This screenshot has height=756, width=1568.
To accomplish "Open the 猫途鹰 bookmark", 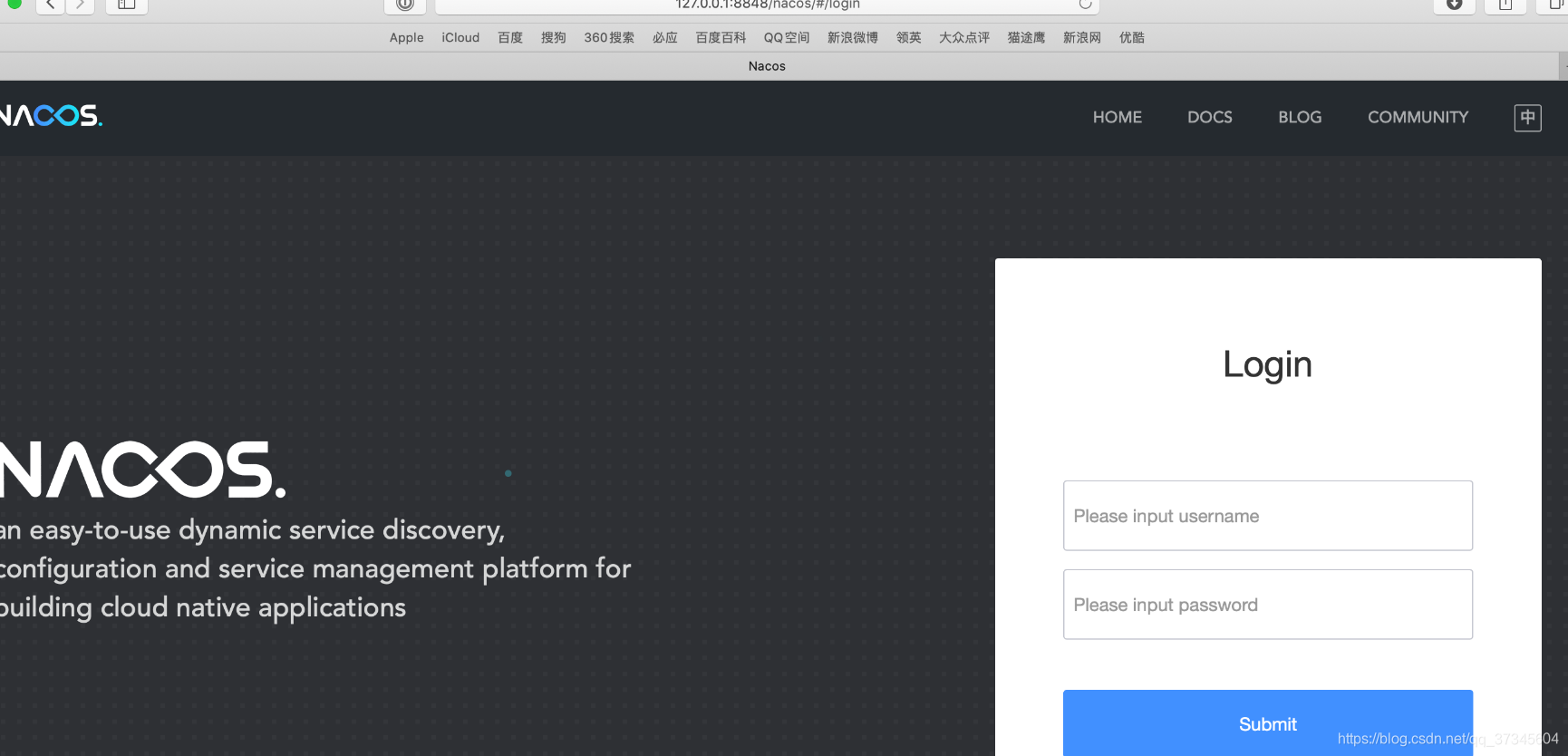I will (x=1027, y=37).
